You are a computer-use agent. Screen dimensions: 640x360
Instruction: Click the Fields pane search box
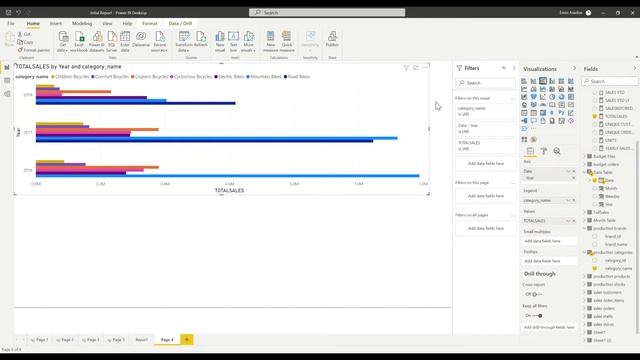point(610,81)
